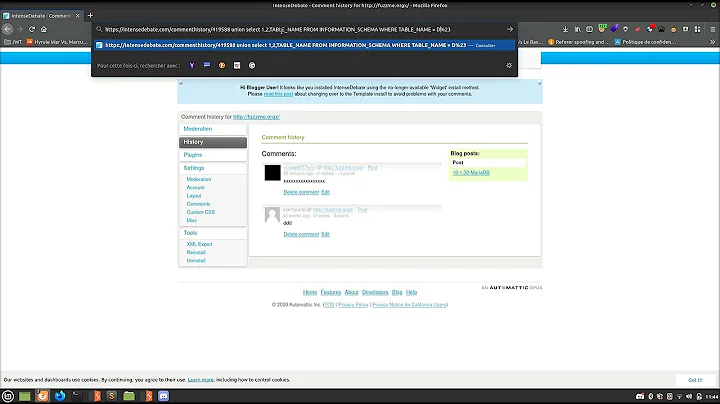Image resolution: width=720 pixels, height=404 pixels.
Task: Search with Yahoo one-off engine
Action: point(192,65)
